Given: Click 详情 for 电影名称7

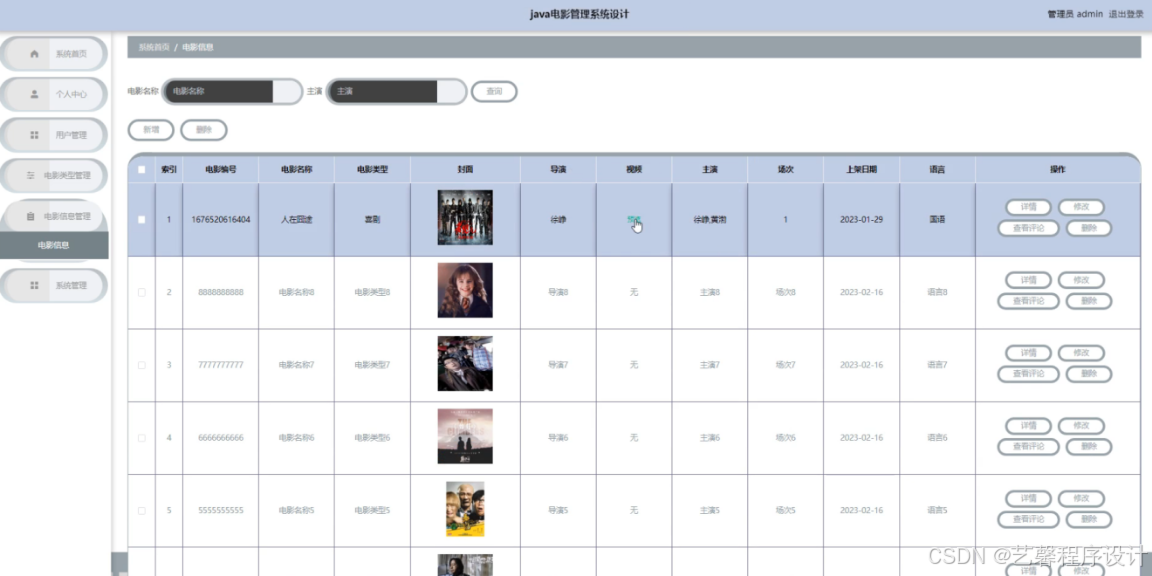Looking at the screenshot, I should pos(1028,353).
